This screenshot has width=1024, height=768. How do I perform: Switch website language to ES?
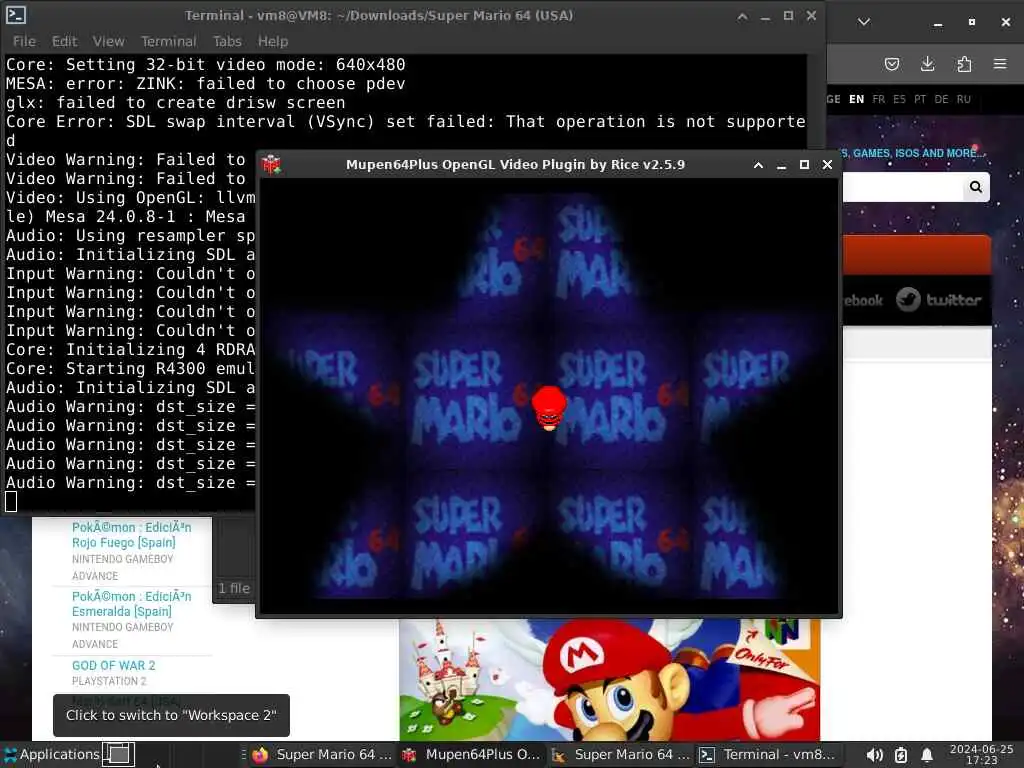pos(899,99)
